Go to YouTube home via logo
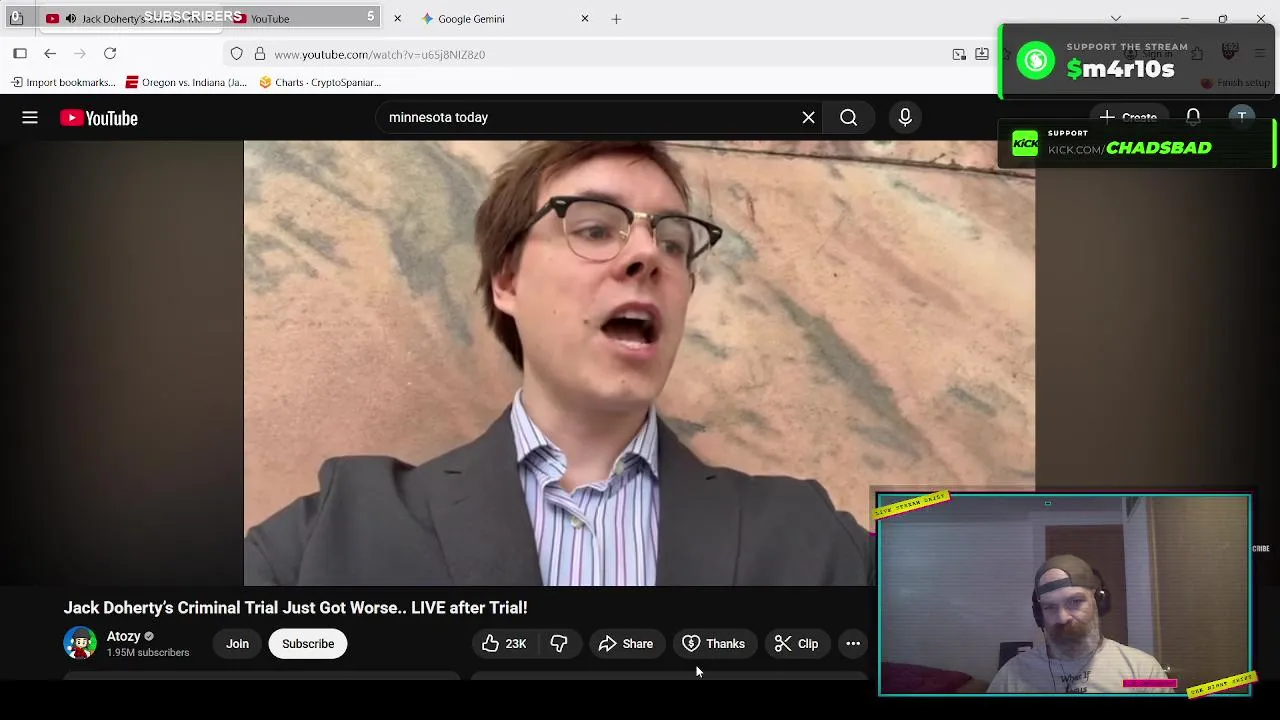1280x720 pixels. coord(99,118)
